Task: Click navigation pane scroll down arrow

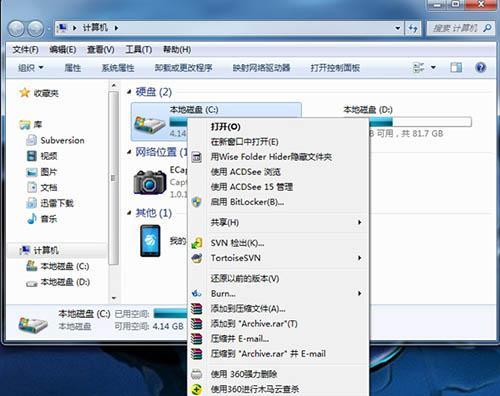Action: coord(114,298)
